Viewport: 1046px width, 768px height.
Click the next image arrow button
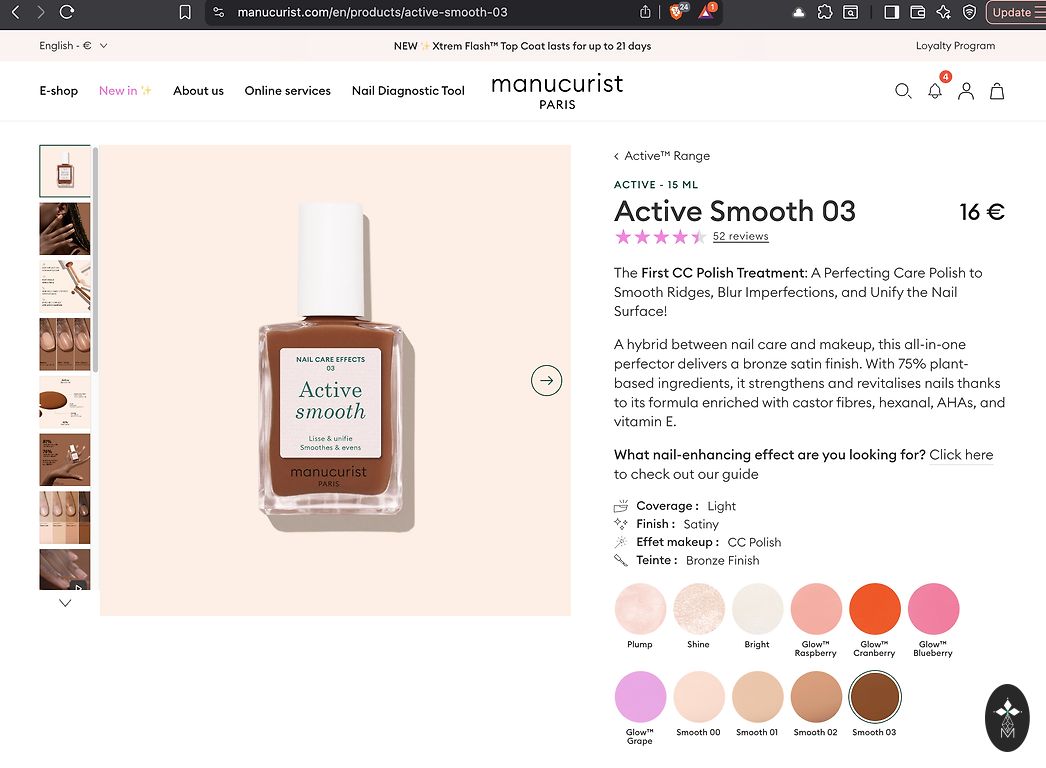coord(547,380)
